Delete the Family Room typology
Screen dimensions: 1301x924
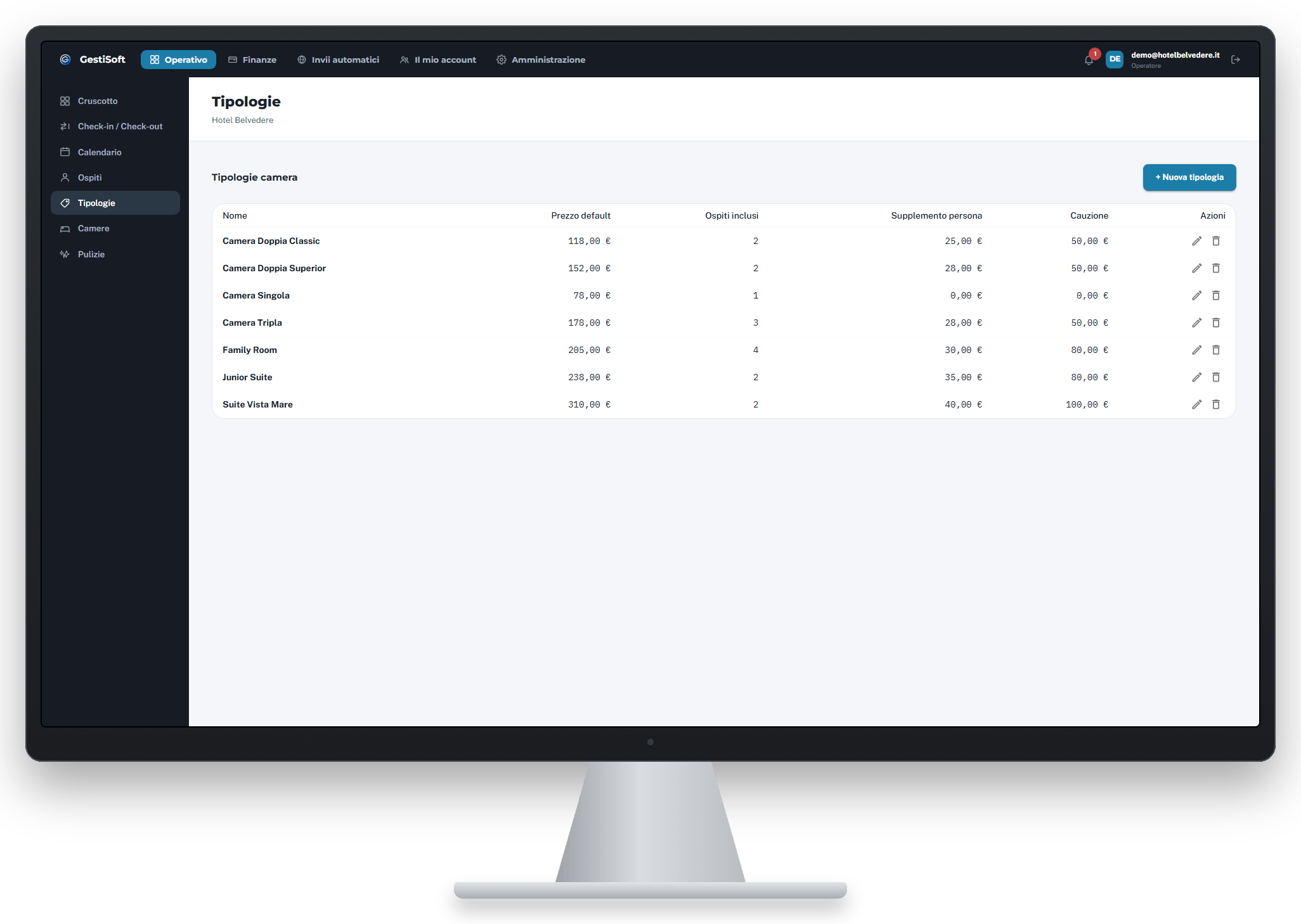pyautogui.click(x=1216, y=350)
